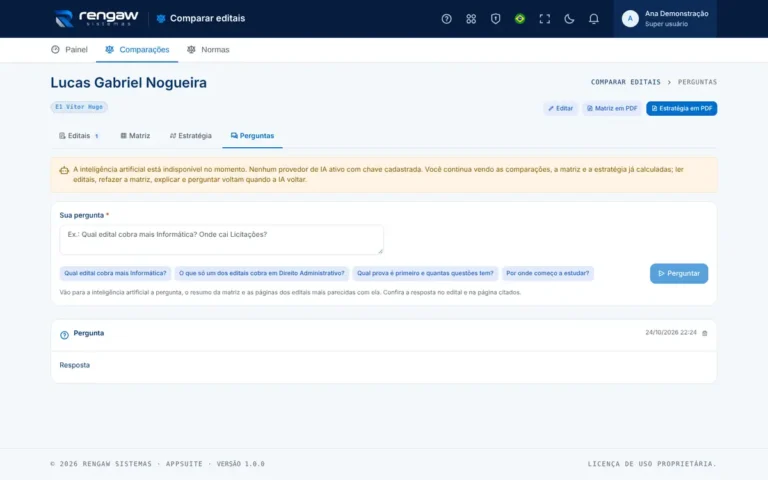768x480 pixels.
Task: Switch to the Editais tab
Action: [79, 136]
